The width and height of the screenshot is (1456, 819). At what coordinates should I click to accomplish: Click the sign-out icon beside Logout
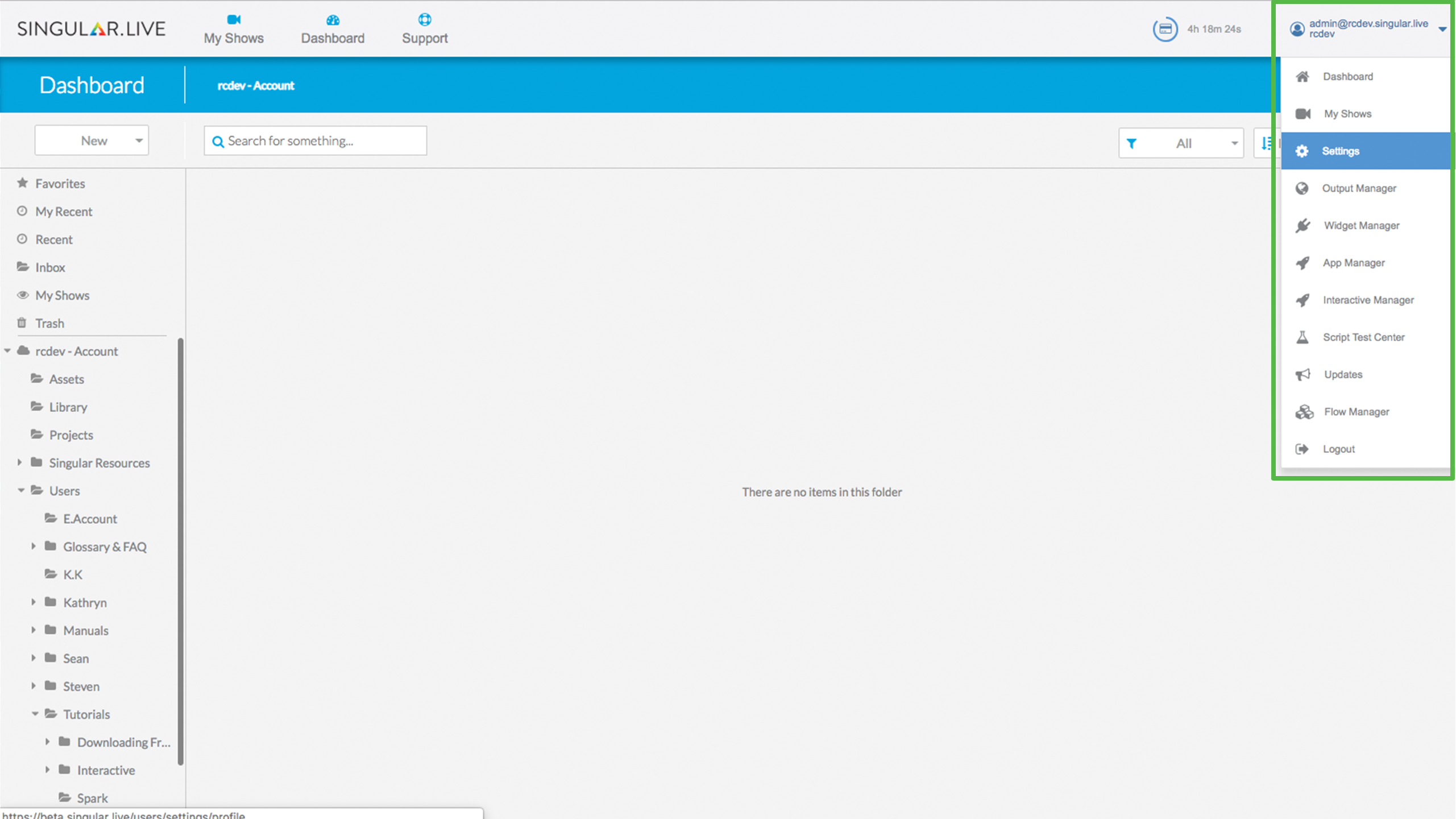pos(1302,449)
